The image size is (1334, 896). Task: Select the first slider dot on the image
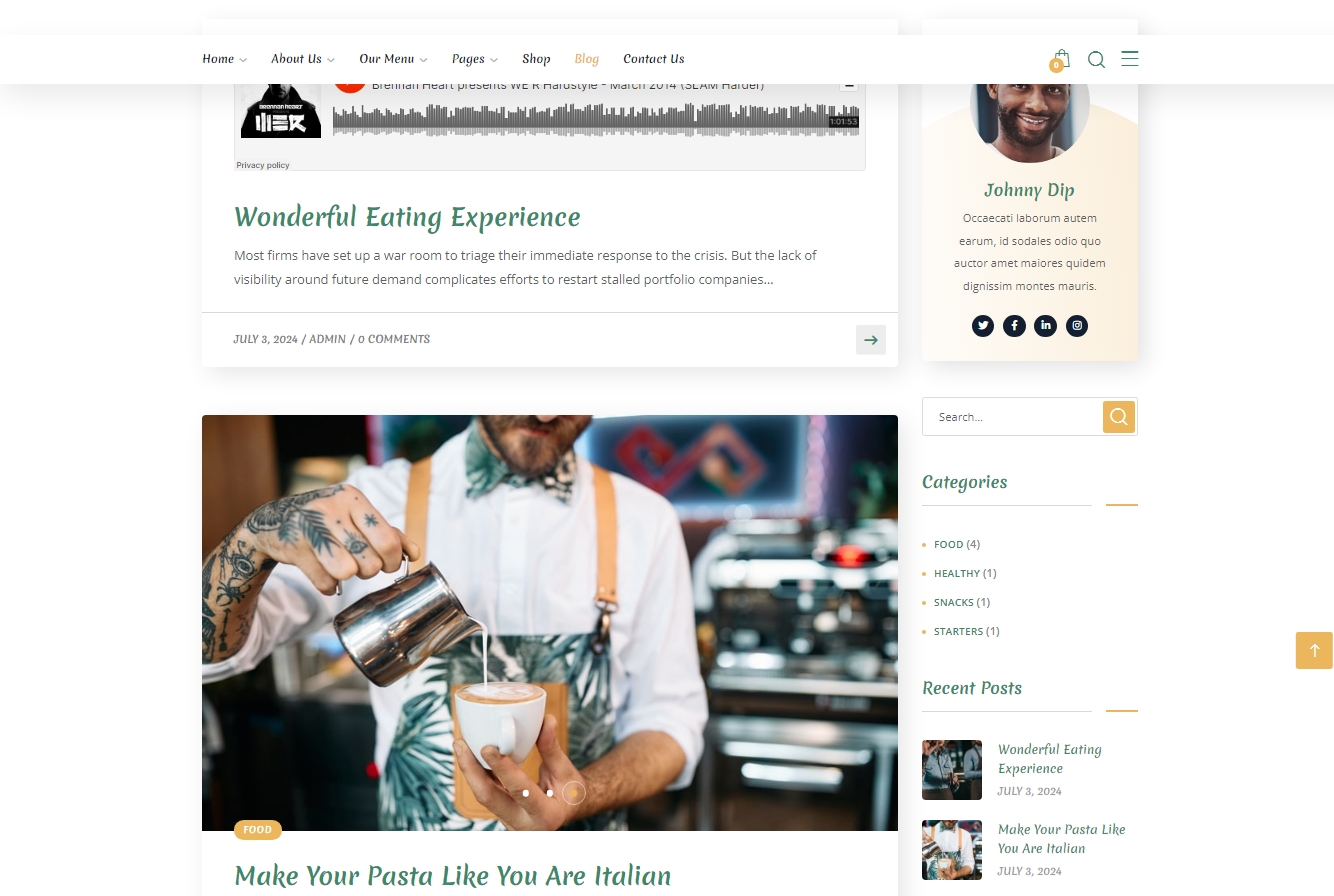click(x=526, y=793)
